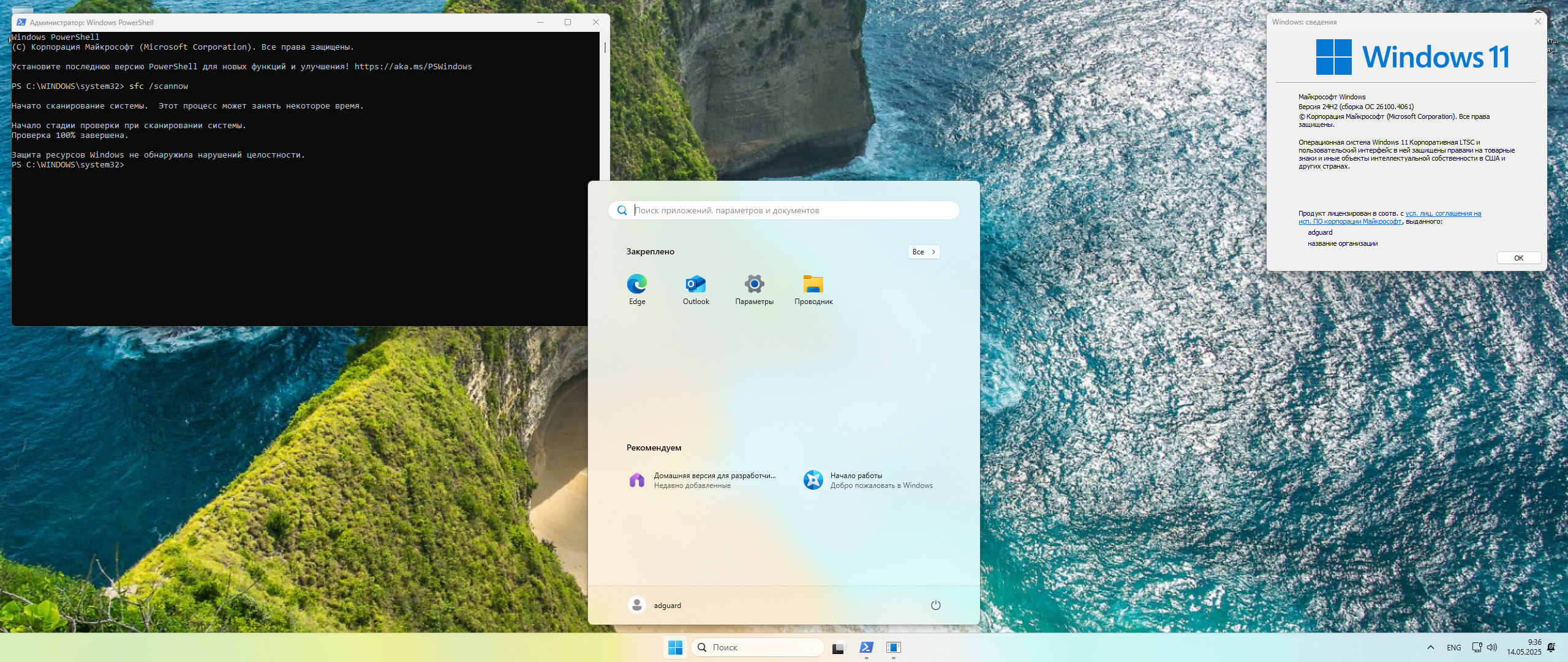Open network status tray icon
The width and height of the screenshot is (1568, 662).
[1477, 647]
